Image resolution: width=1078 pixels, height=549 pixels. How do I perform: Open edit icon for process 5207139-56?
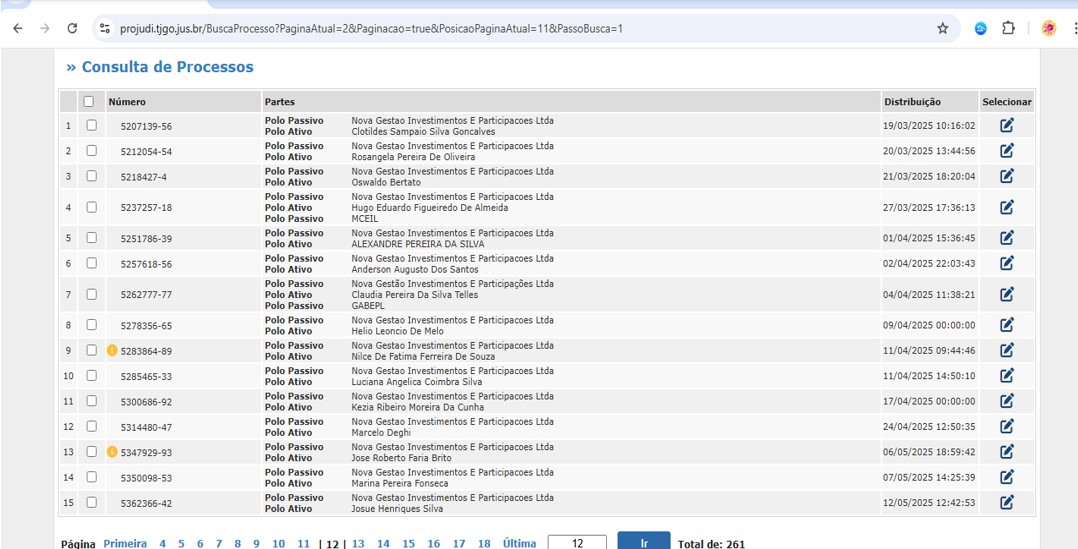click(x=1006, y=126)
